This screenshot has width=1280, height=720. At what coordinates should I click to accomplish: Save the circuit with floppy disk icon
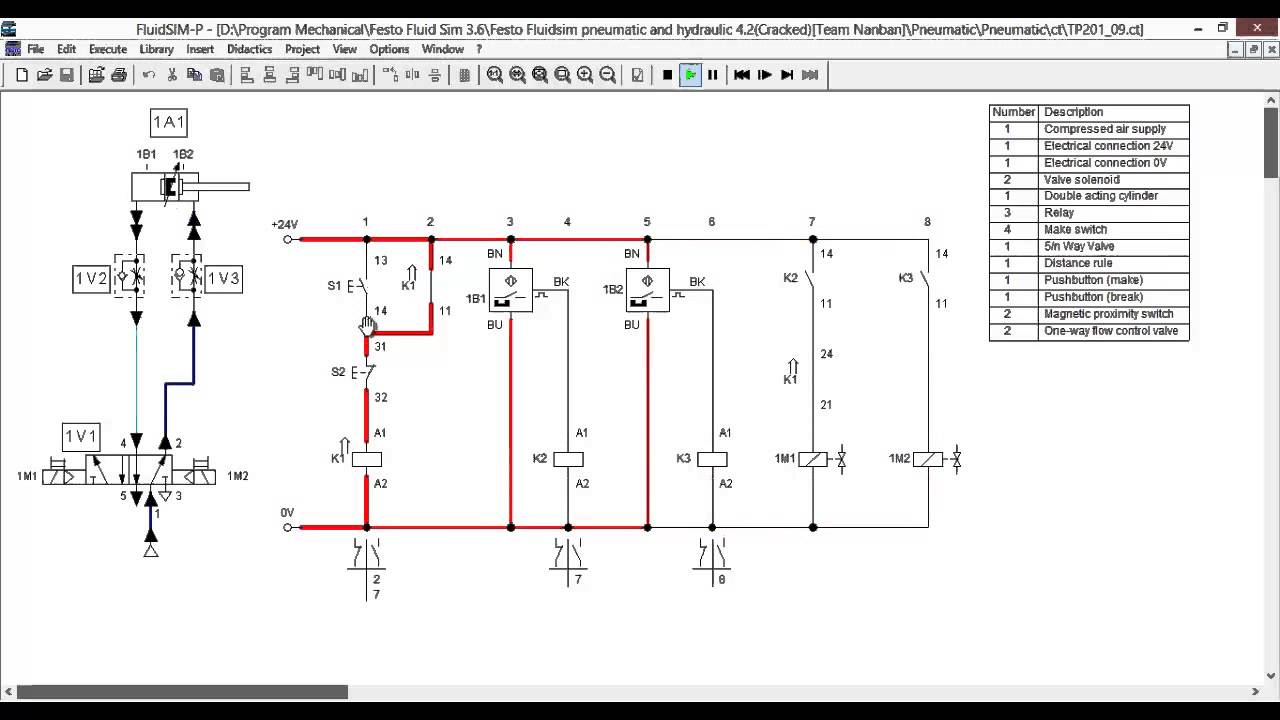(x=66, y=74)
